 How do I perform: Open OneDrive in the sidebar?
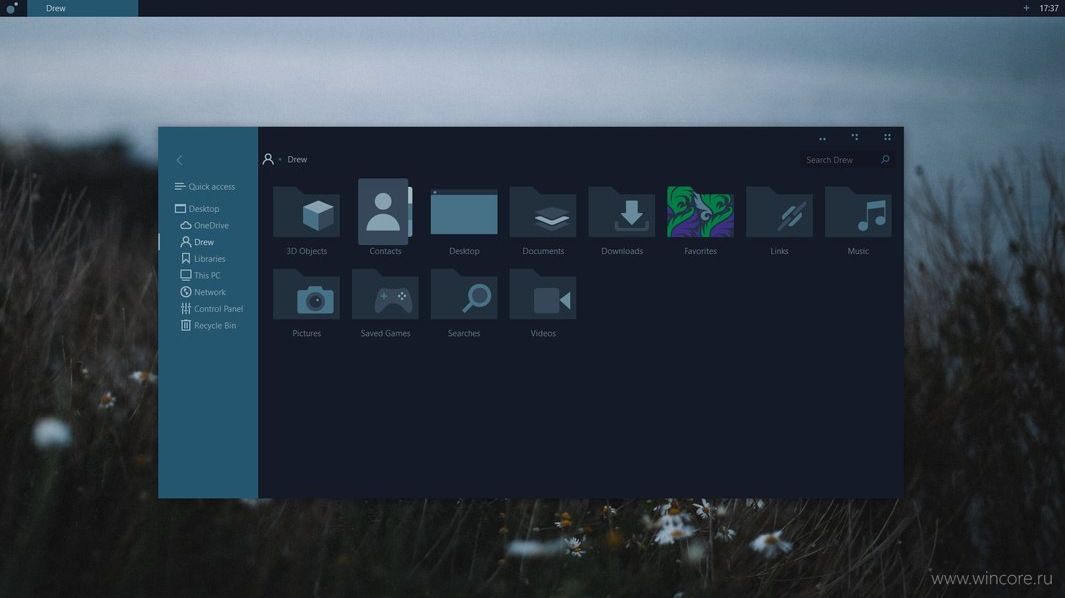coord(204,225)
